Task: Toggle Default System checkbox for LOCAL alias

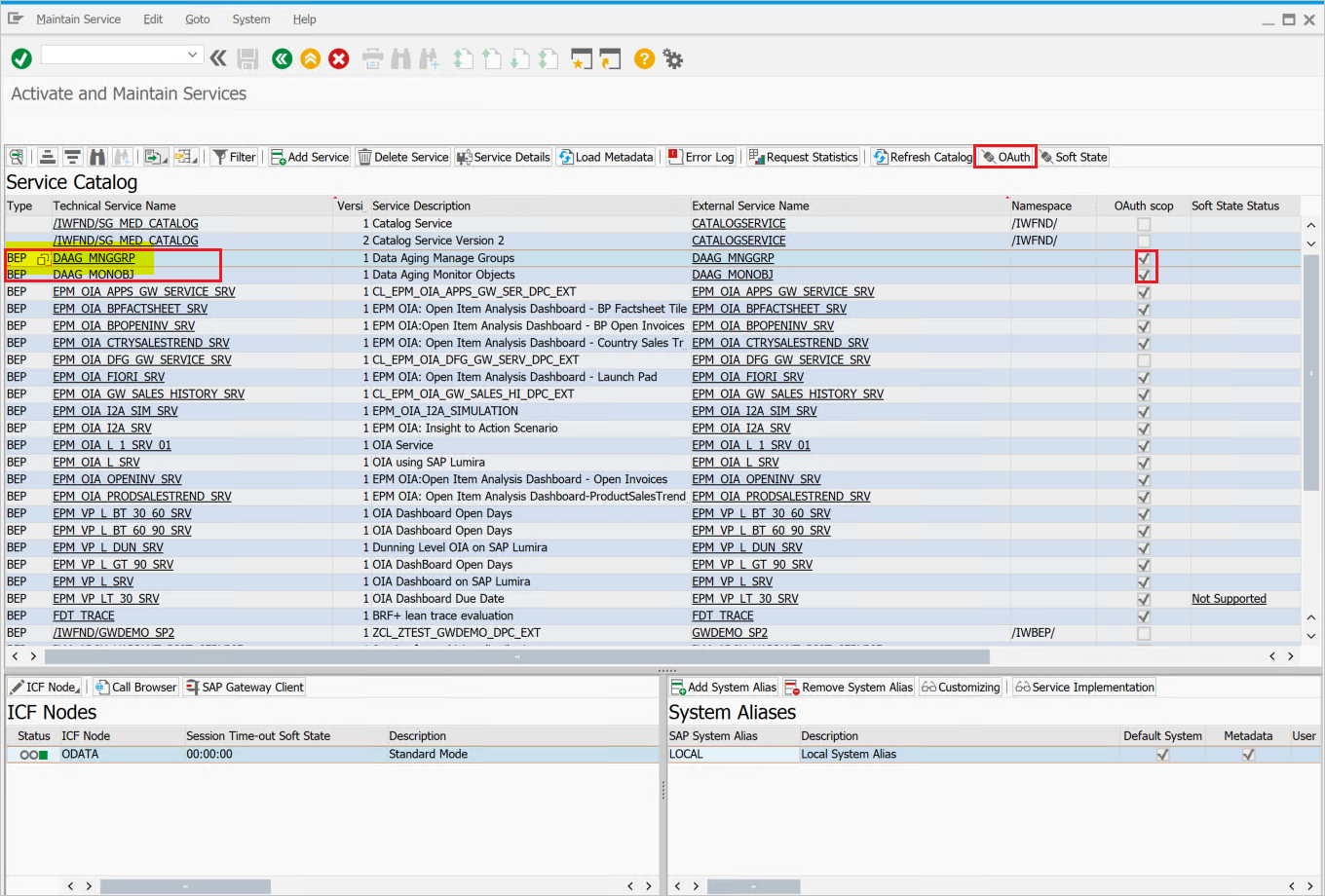Action: [1161, 754]
